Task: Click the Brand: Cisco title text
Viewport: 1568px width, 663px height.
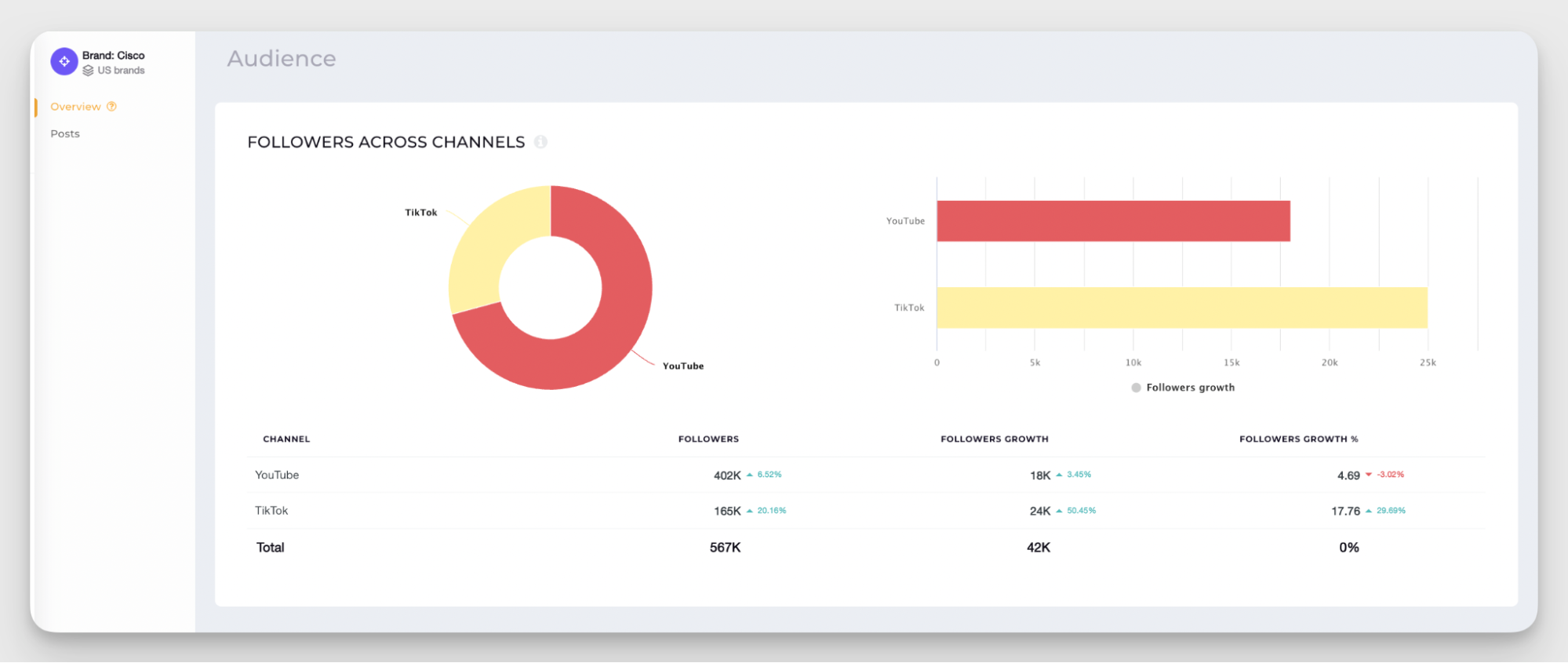Action: tap(113, 56)
